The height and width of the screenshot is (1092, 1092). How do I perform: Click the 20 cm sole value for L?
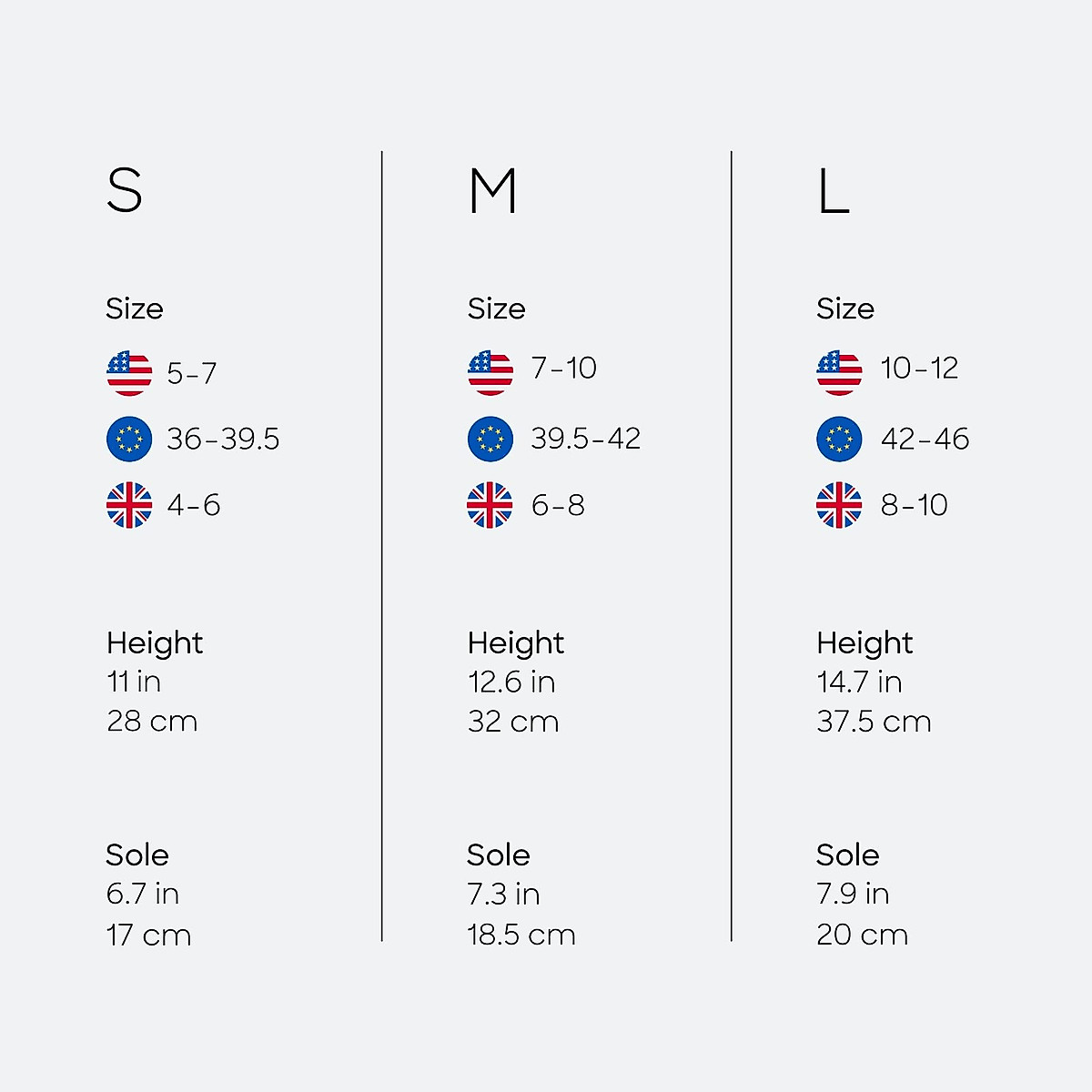click(x=862, y=935)
